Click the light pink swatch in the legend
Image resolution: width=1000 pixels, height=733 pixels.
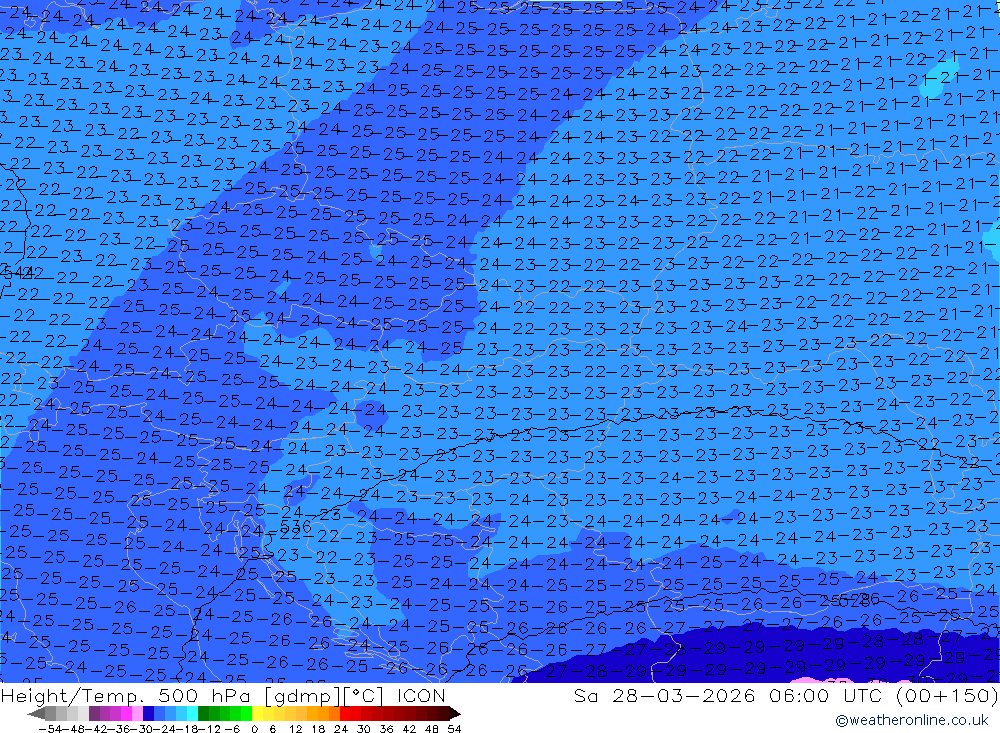click(138, 713)
